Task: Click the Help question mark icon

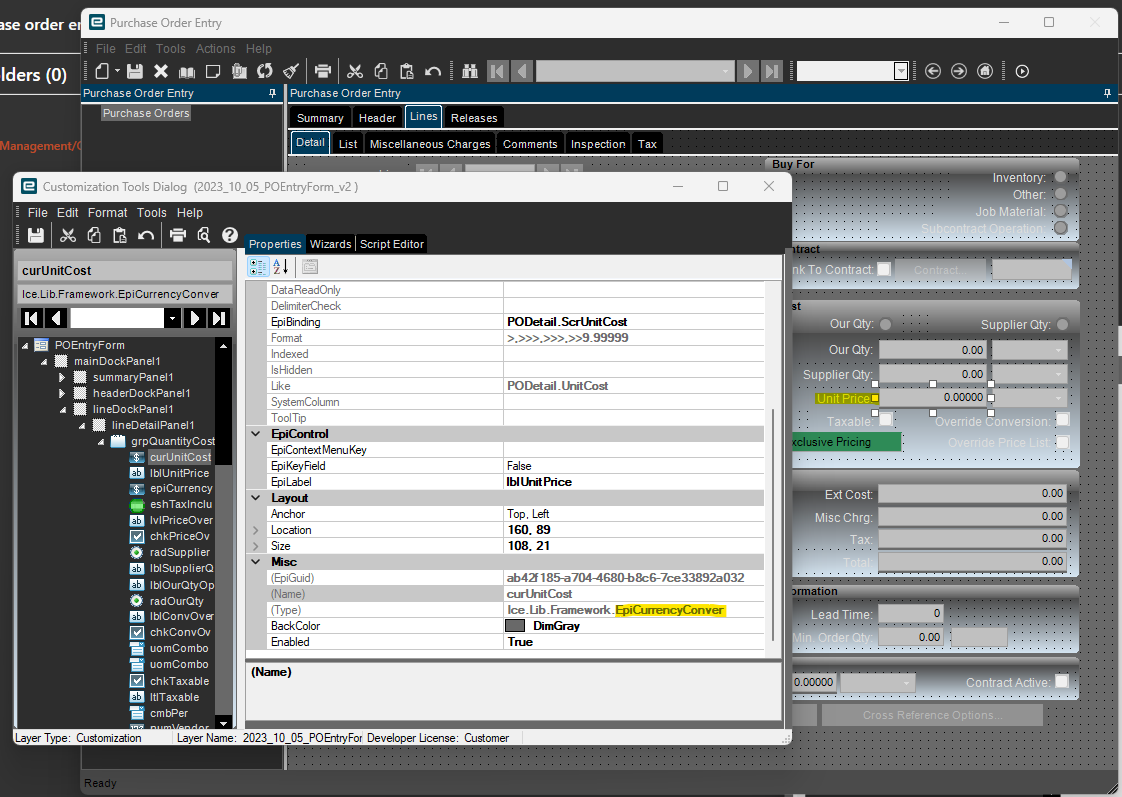Action: click(x=228, y=235)
